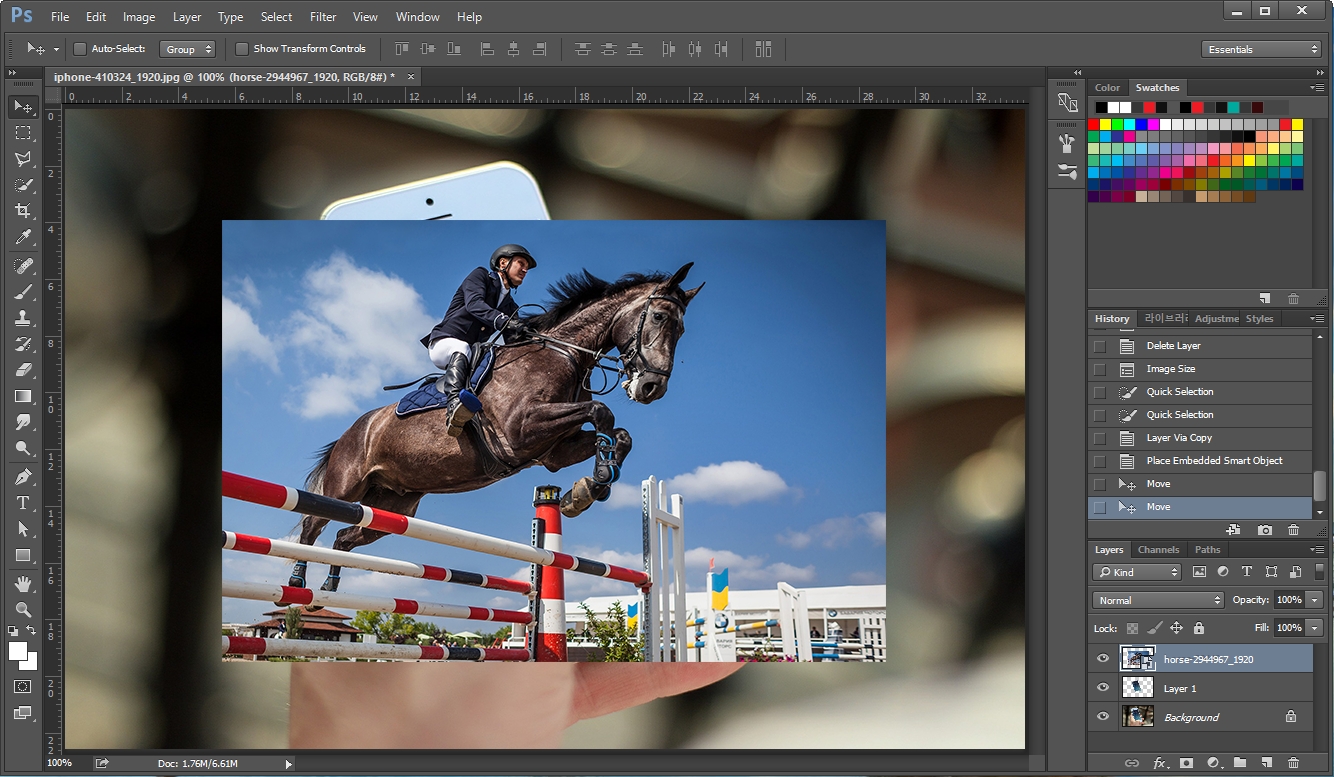Pick the red swatch in Swatches panel

click(x=1094, y=123)
